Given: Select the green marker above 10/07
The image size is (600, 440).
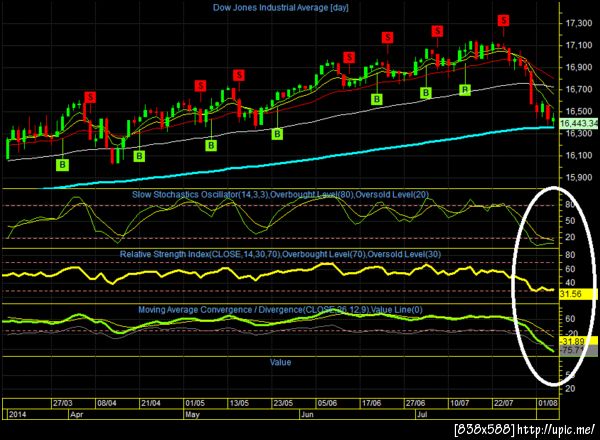Looking at the screenshot, I should pos(465,90).
